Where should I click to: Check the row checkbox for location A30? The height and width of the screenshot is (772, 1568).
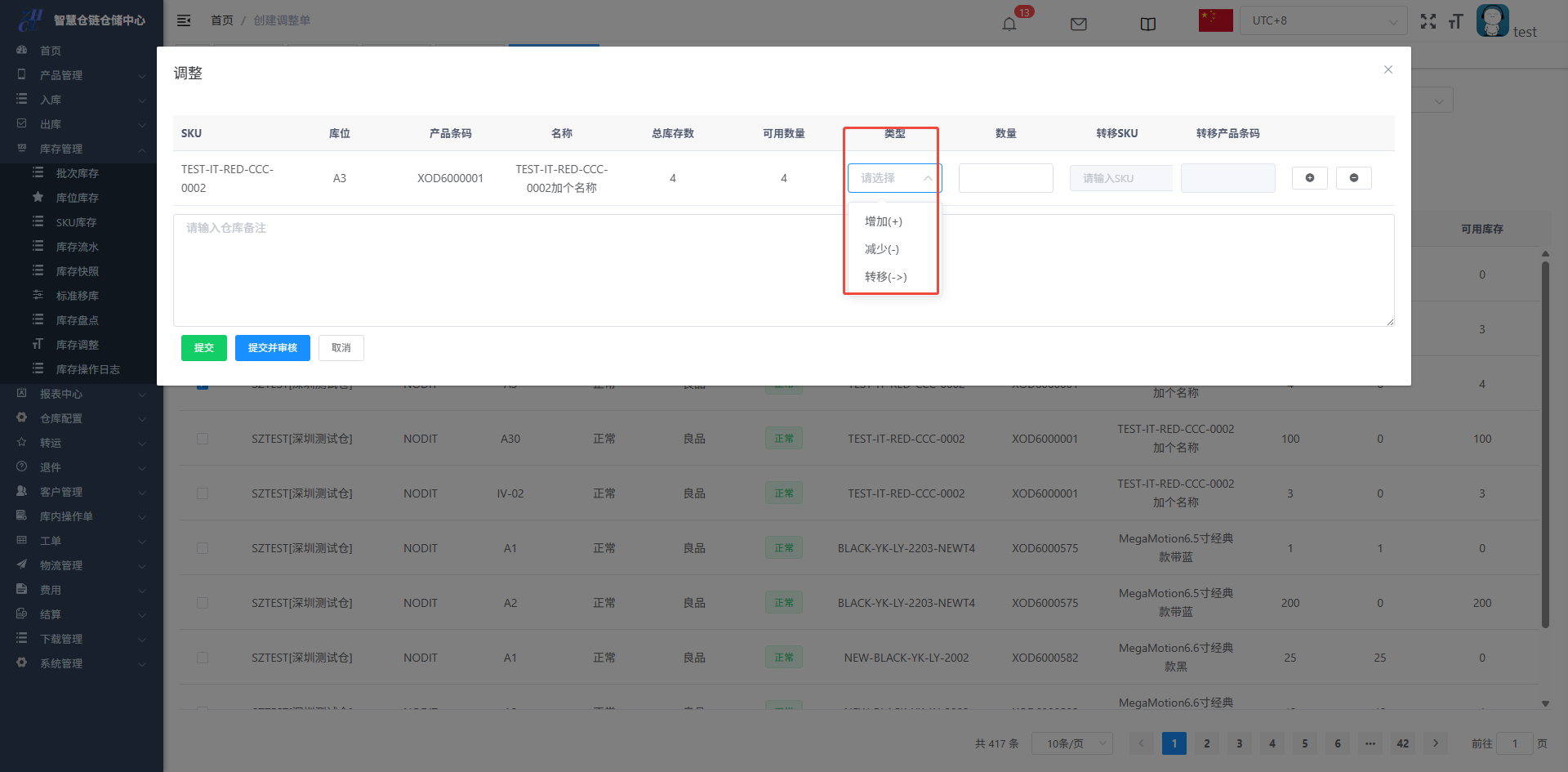[x=203, y=439]
